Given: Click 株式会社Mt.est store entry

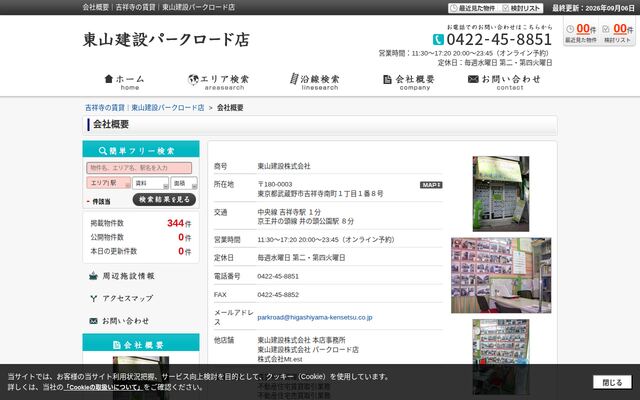Looking at the screenshot, I should [280, 359].
